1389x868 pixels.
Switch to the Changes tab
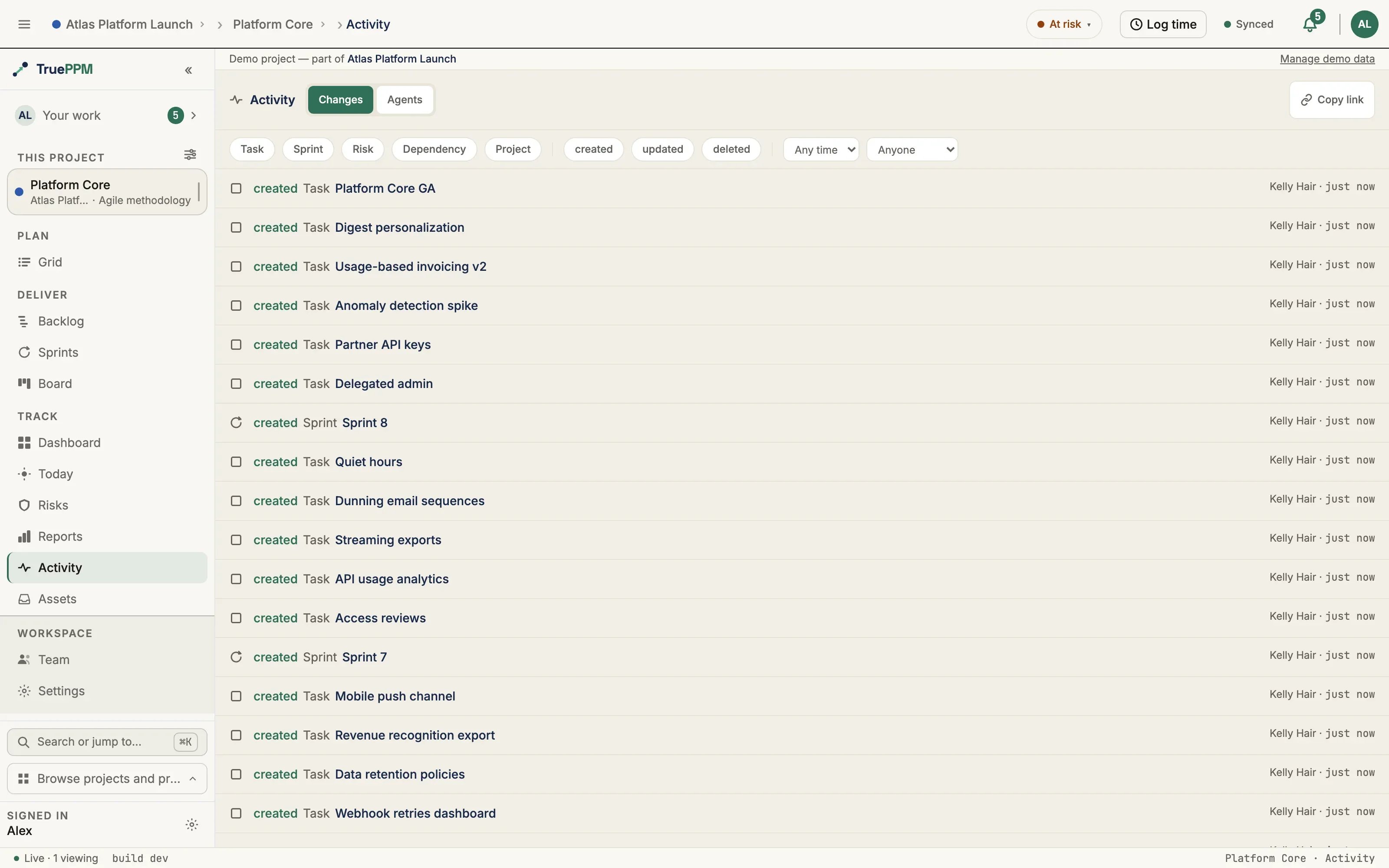point(340,100)
